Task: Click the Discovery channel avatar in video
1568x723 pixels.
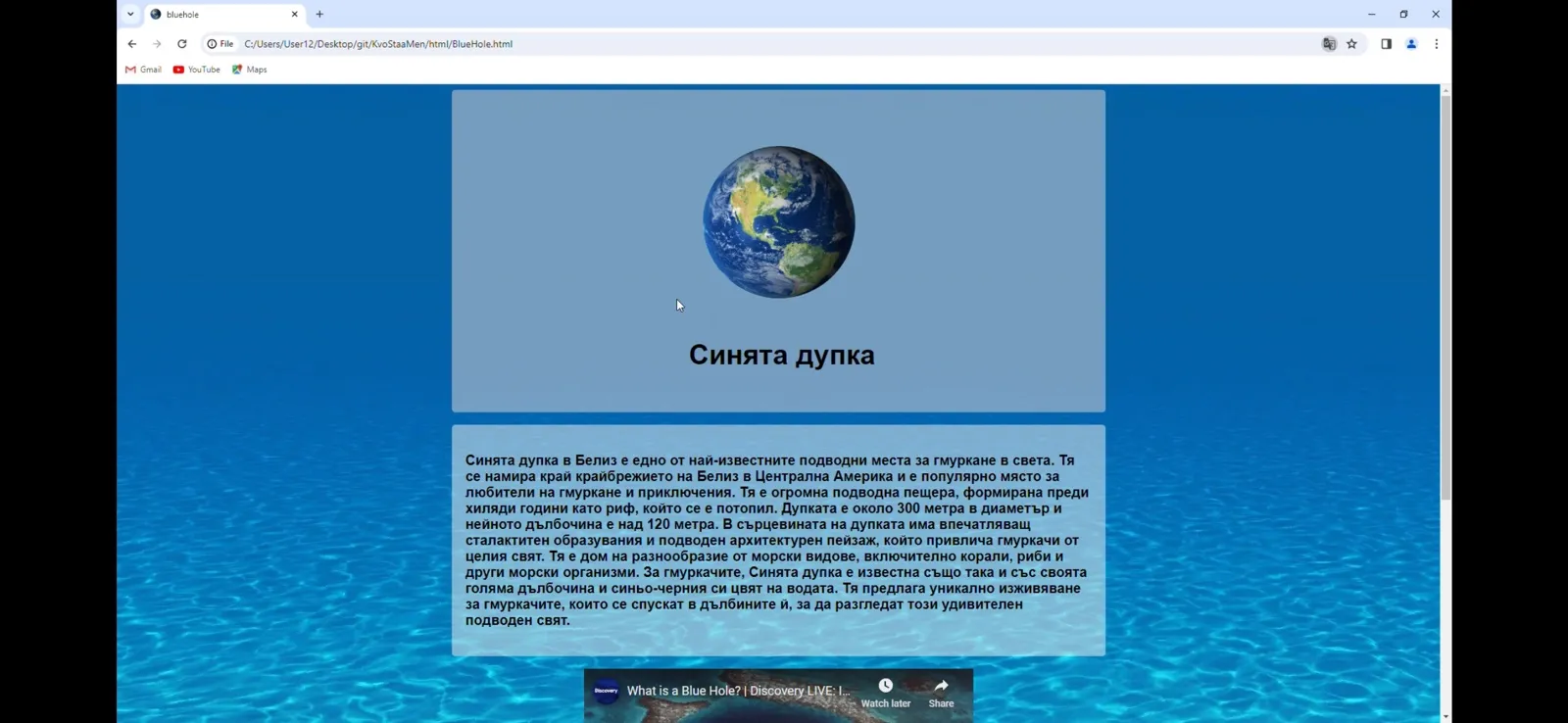Action: tap(606, 691)
